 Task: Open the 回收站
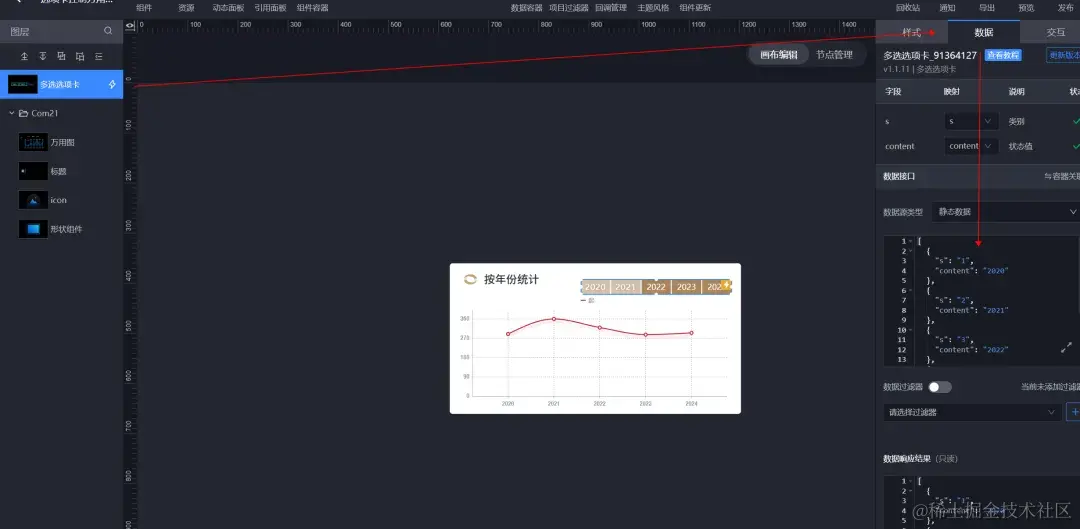908,8
